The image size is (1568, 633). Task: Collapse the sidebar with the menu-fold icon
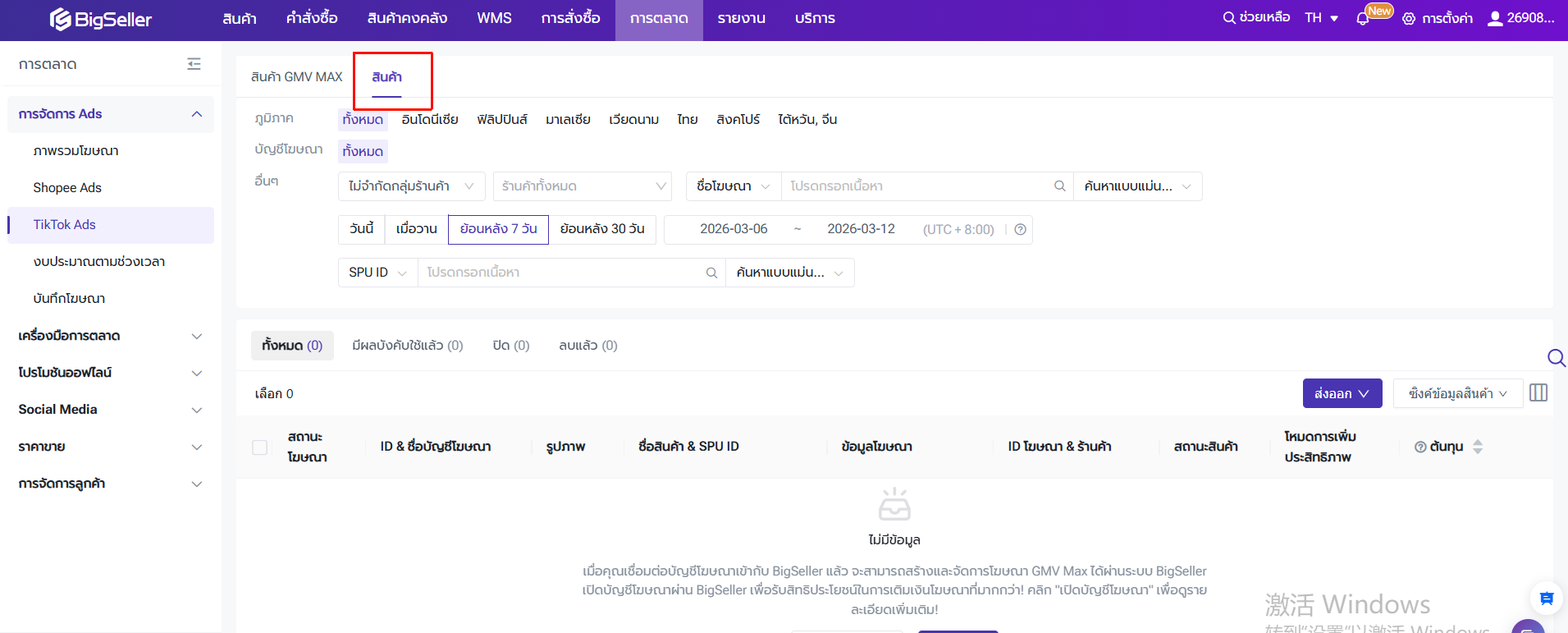[x=194, y=64]
